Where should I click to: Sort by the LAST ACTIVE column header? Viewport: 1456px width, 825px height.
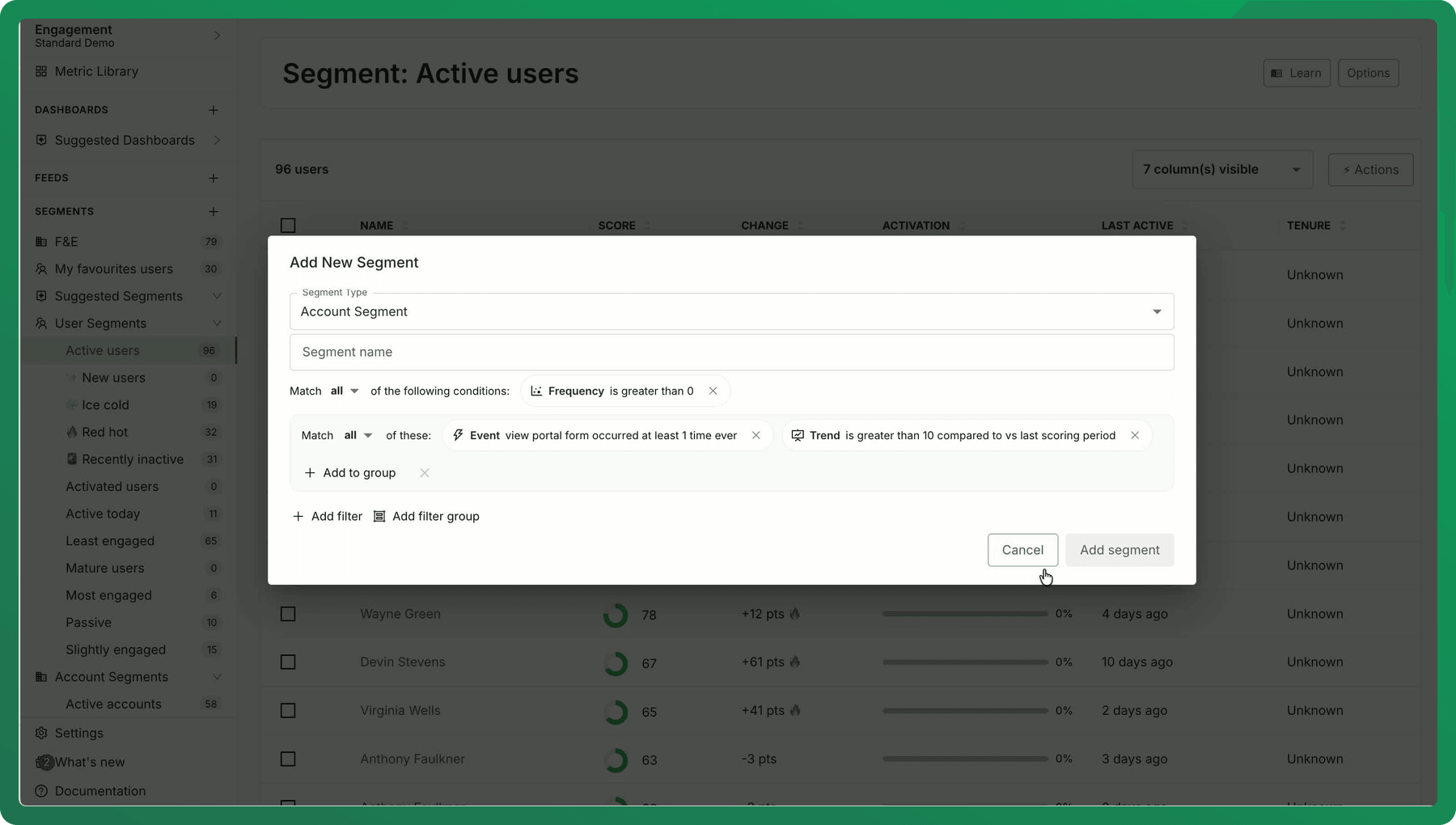tap(1137, 226)
